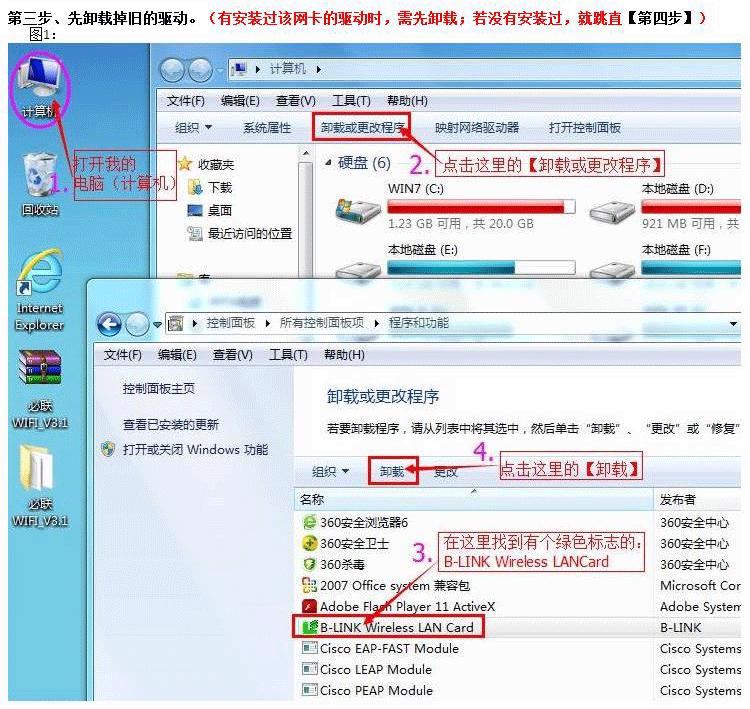Open address bar dropdown in 程序和功能 window
The width and height of the screenshot is (750, 709).
(x=733, y=324)
